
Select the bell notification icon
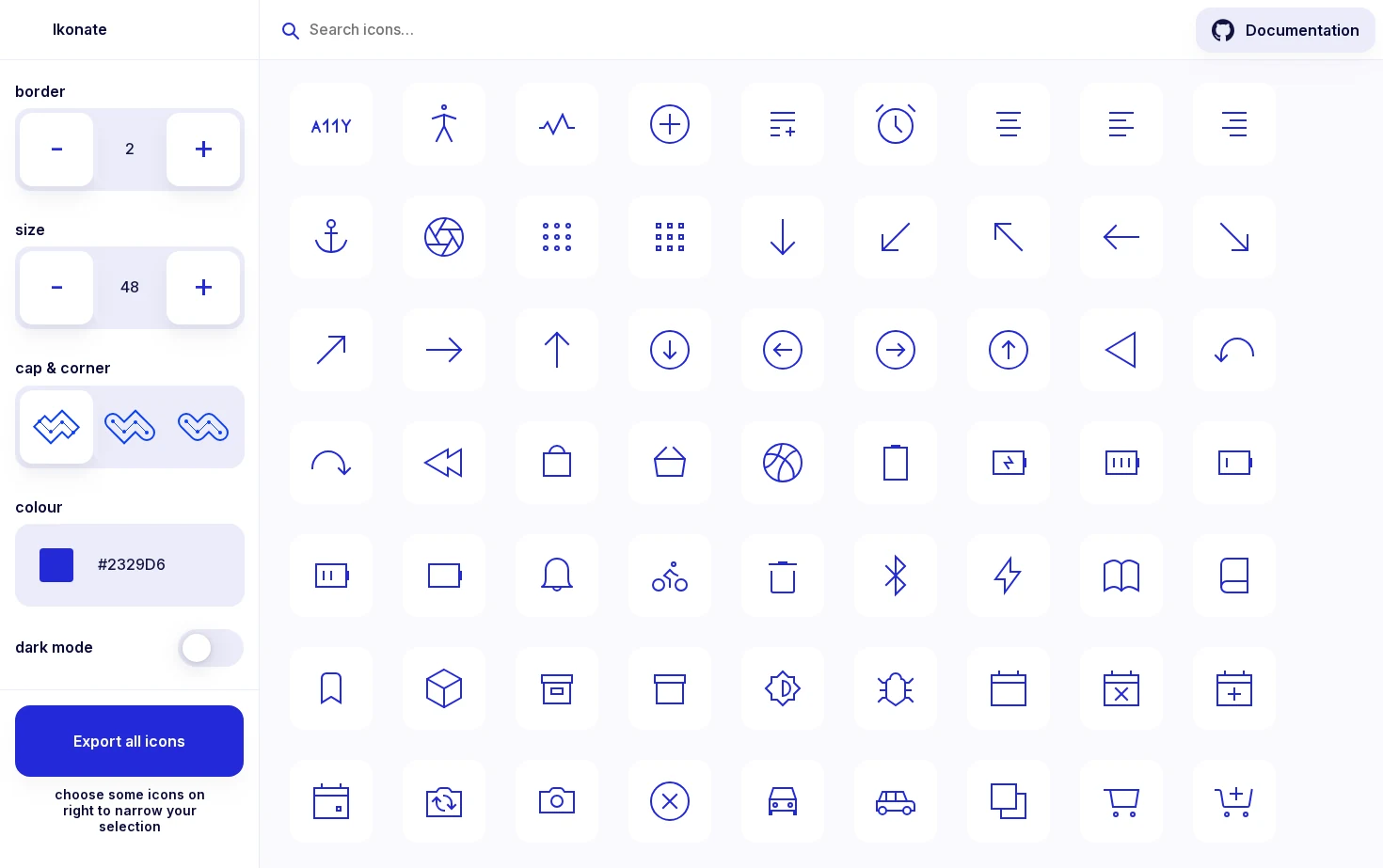point(557,576)
